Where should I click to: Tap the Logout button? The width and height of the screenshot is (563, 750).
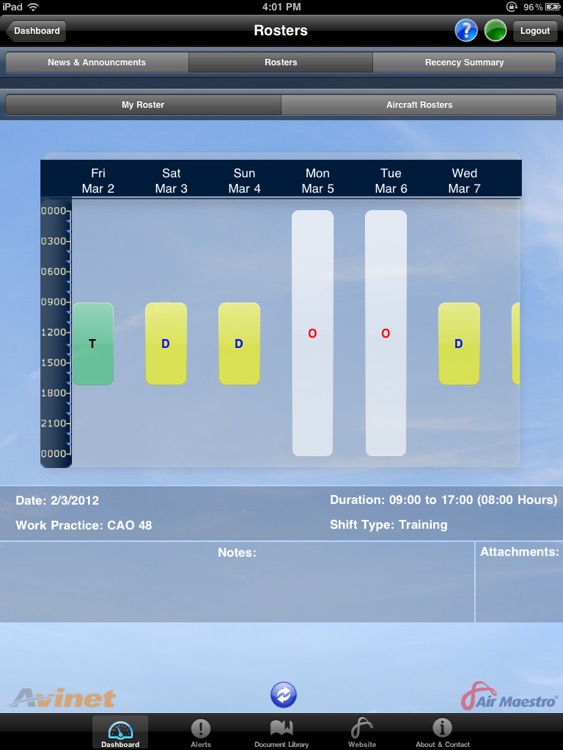(535, 31)
